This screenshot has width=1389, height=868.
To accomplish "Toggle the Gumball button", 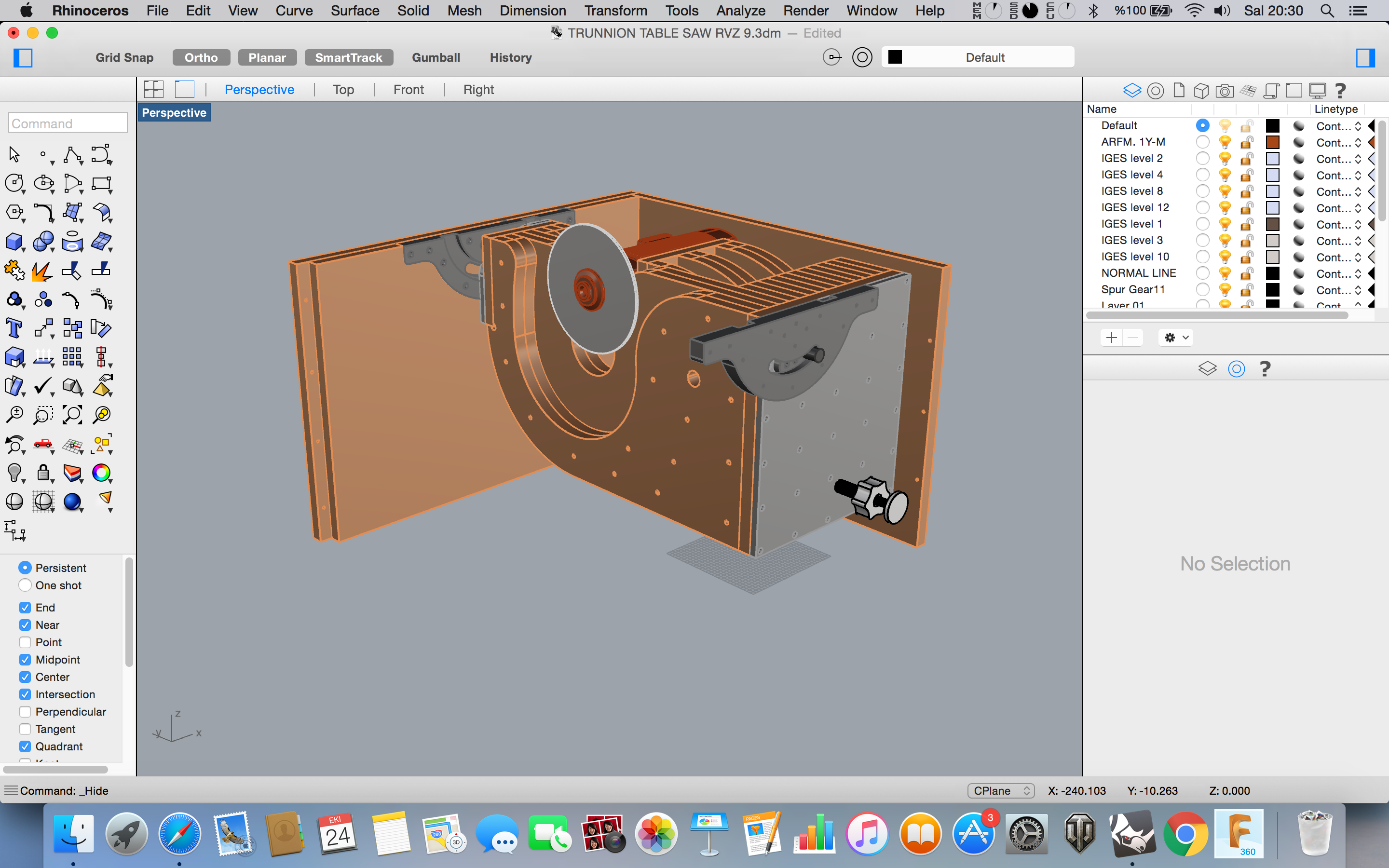I will click(x=436, y=57).
